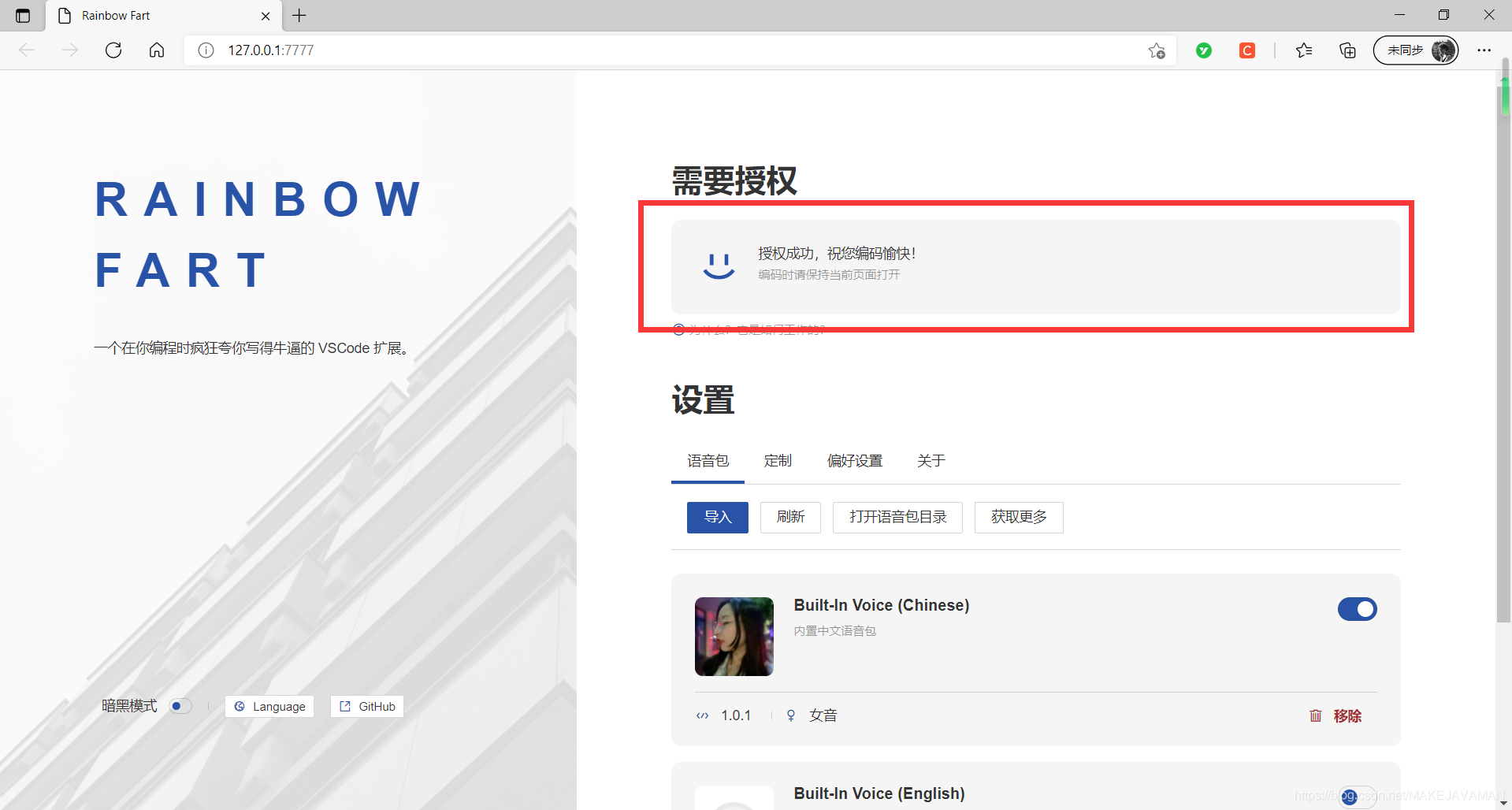The width and height of the screenshot is (1512, 810).
Task: Add this page to favorites star
Action: coord(1156,50)
